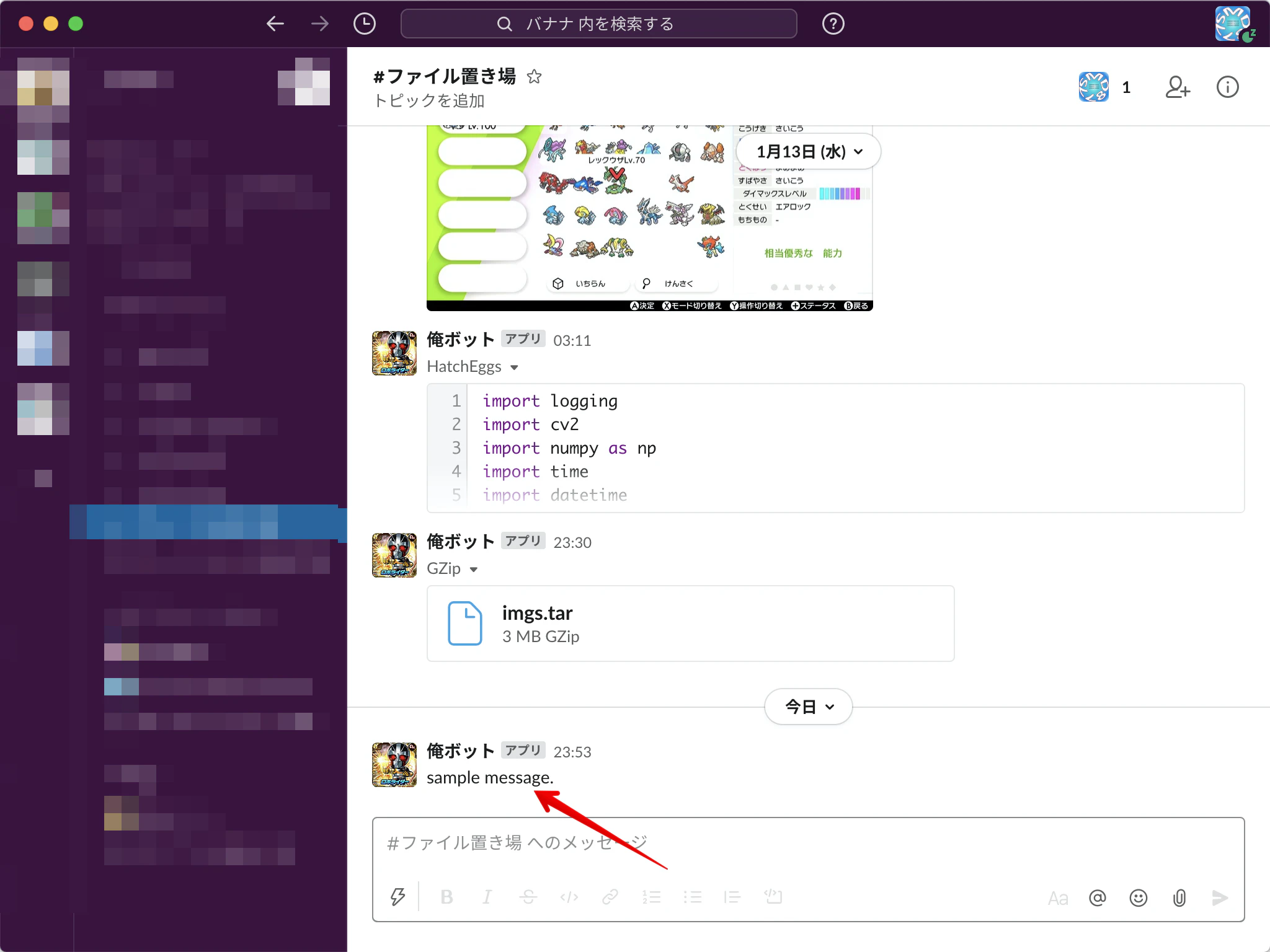Toggle strikethrough formatting
Image resolution: width=1270 pixels, height=952 pixels.
pos(528,897)
